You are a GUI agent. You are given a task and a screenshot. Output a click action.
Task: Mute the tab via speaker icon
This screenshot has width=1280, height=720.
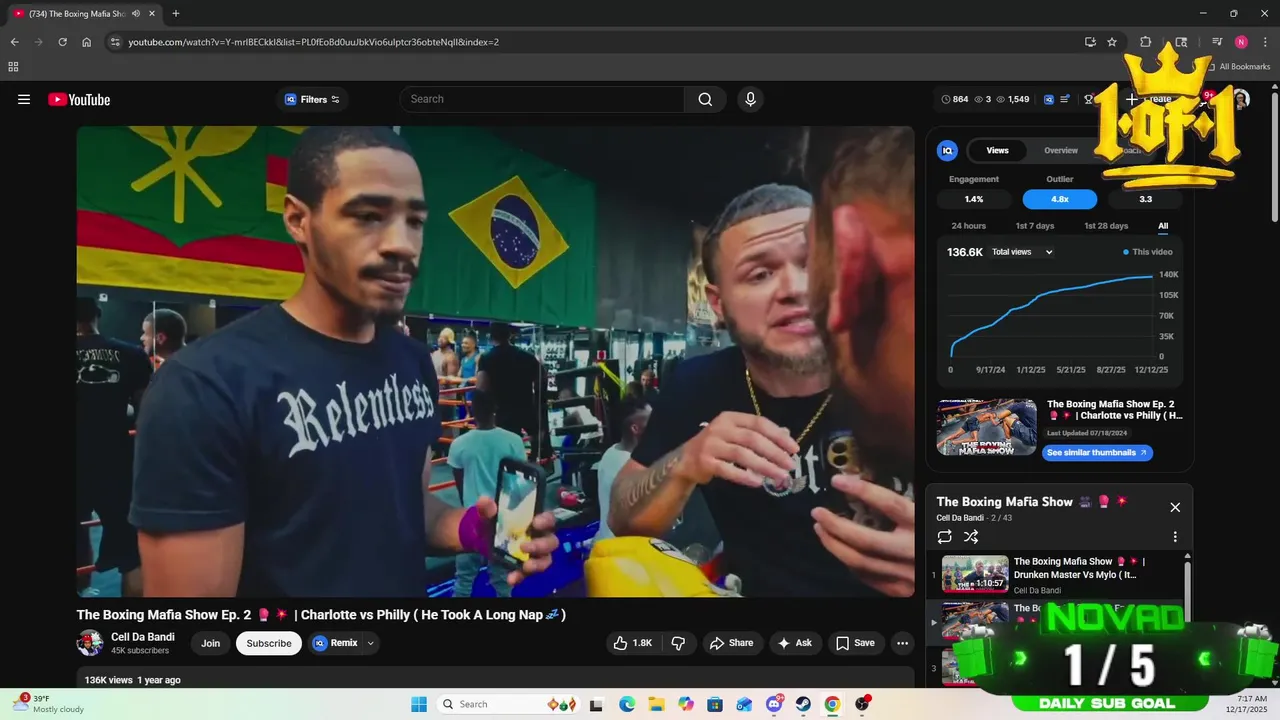[x=135, y=14]
